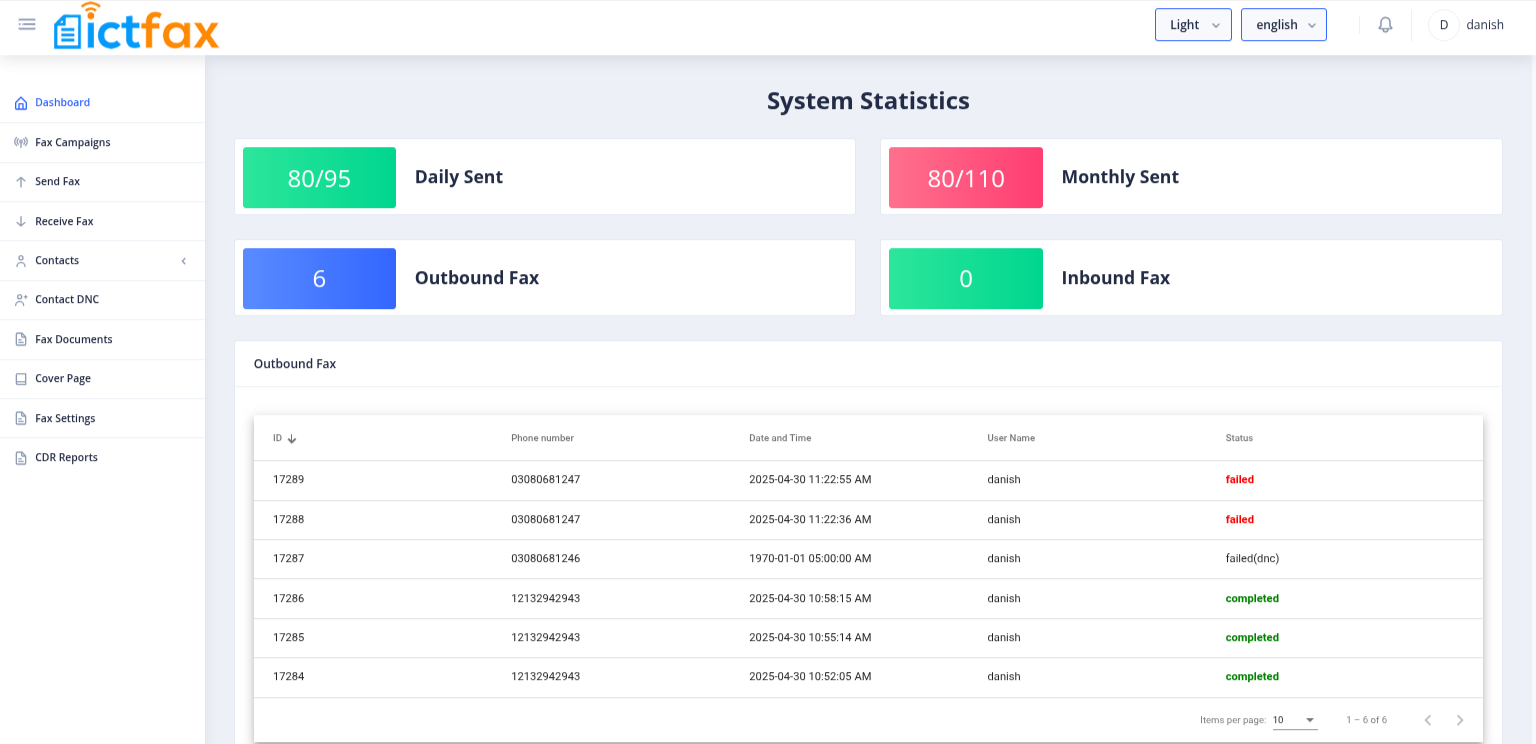Click ID 17287 cell

tap(288, 559)
